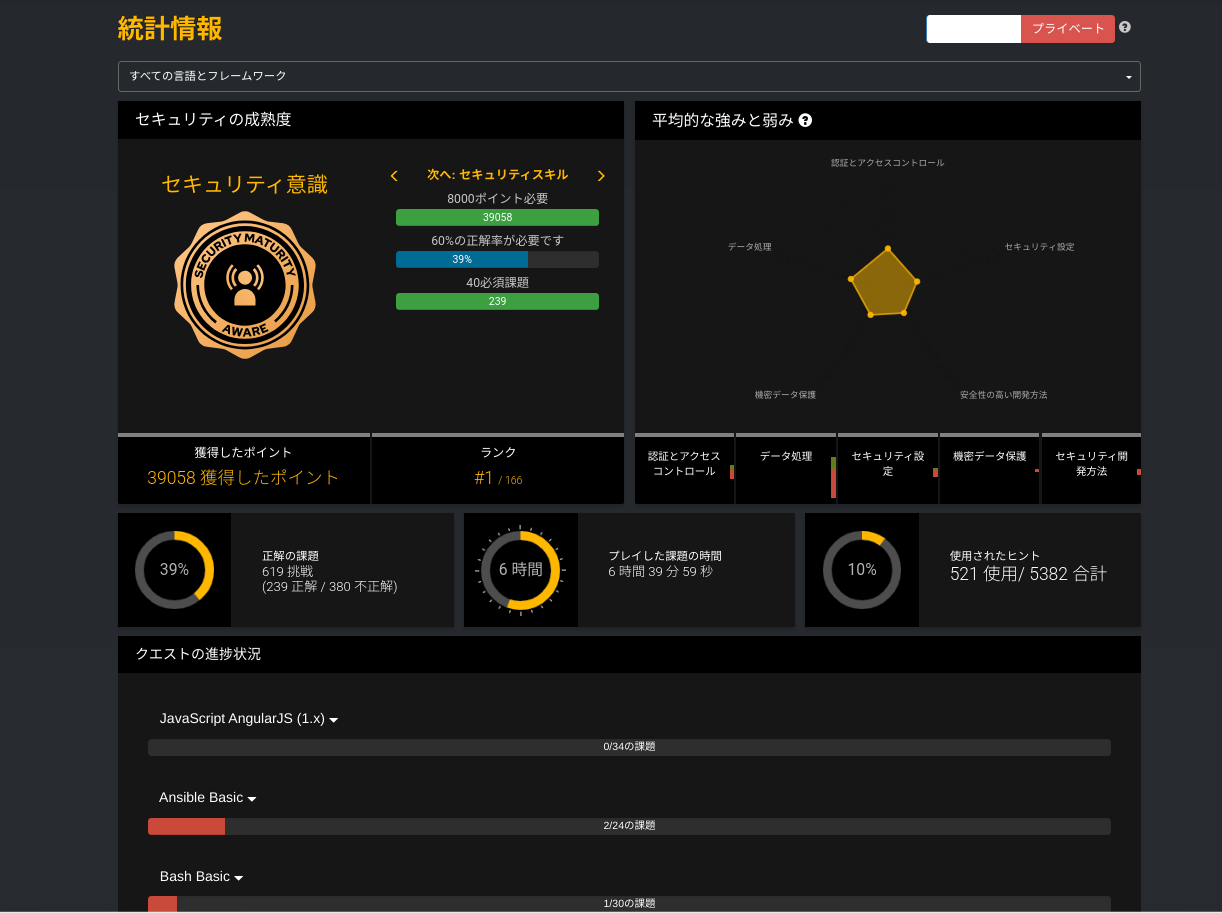This screenshot has height=913, width=1222.
Task: Click radar label セキュリティ設定
Action: click(x=1039, y=247)
